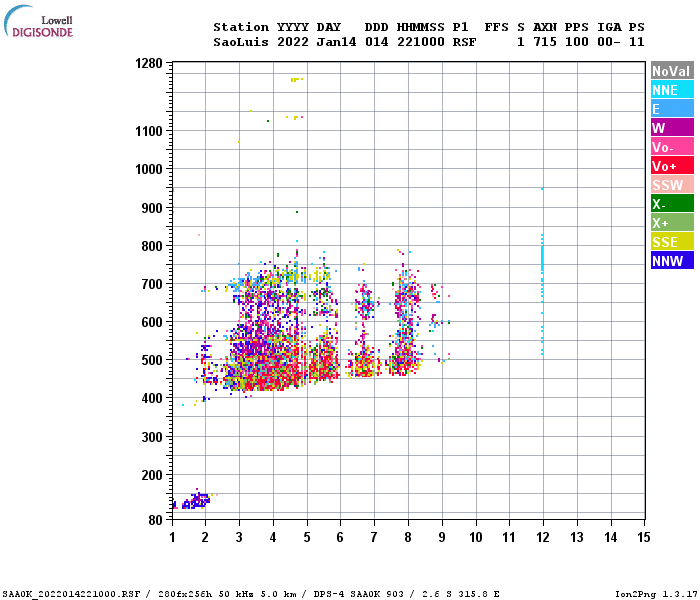Click the 600 height axis label
Screen dimensions: 700x600
[x=152, y=322]
